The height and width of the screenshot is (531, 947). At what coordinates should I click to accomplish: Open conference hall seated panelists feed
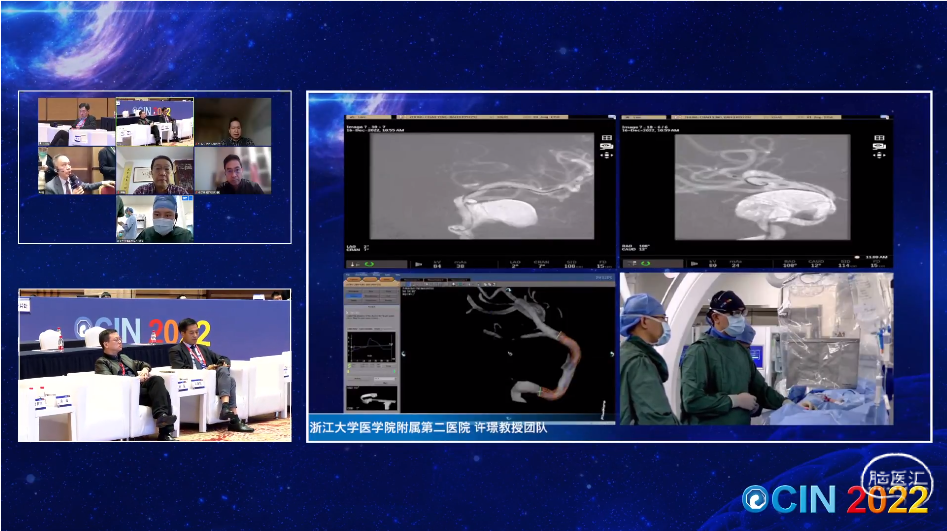[x=155, y=365]
